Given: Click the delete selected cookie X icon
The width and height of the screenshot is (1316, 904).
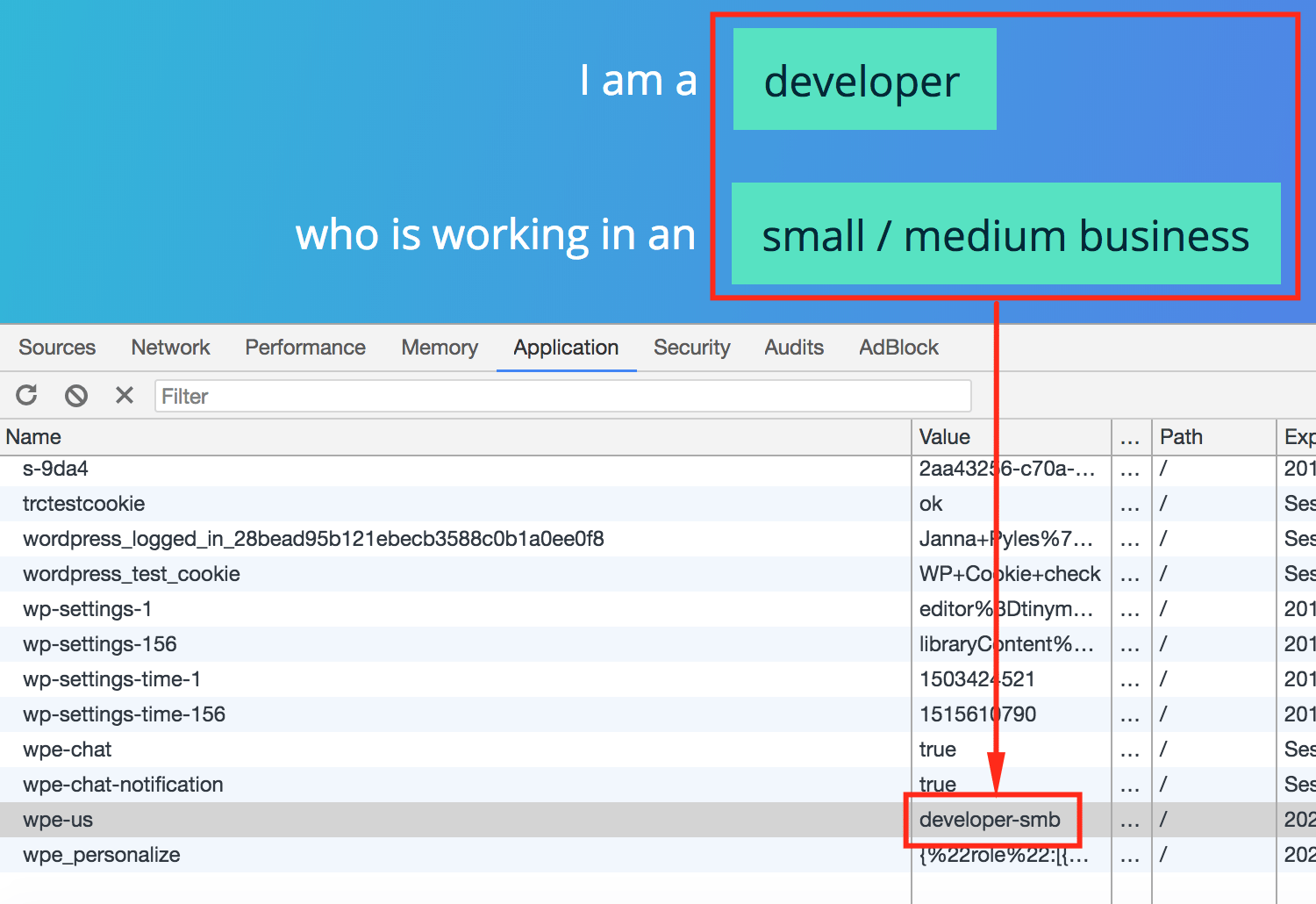Looking at the screenshot, I should click(x=125, y=396).
